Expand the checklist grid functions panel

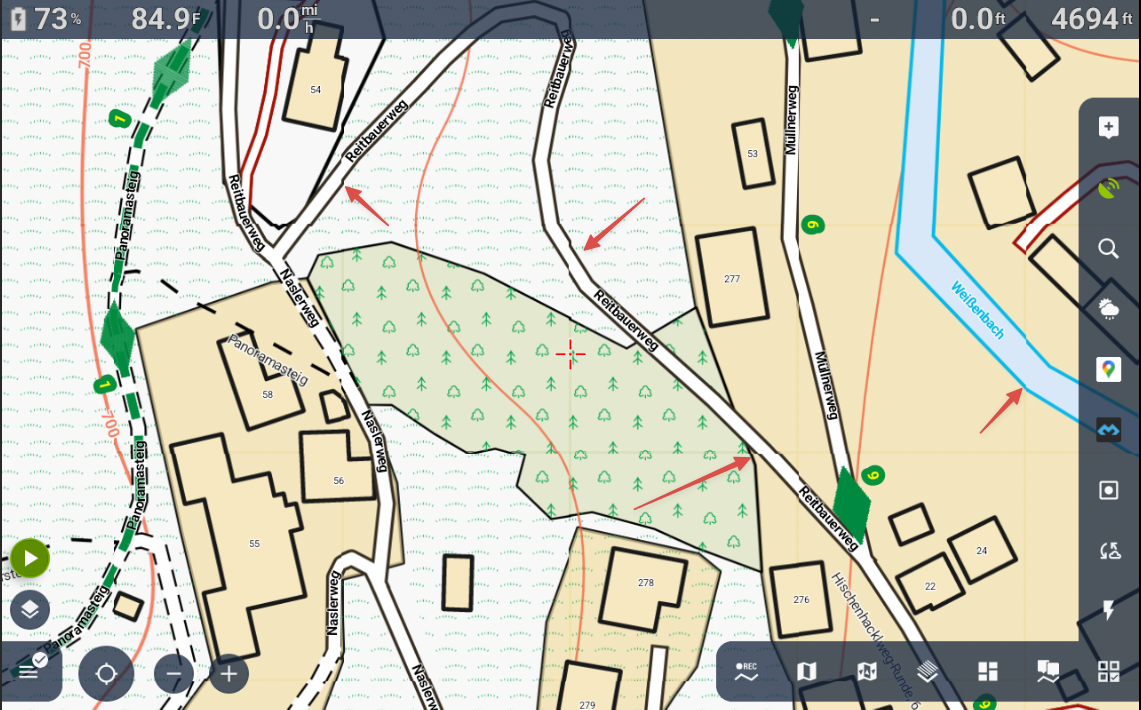point(1108,672)
